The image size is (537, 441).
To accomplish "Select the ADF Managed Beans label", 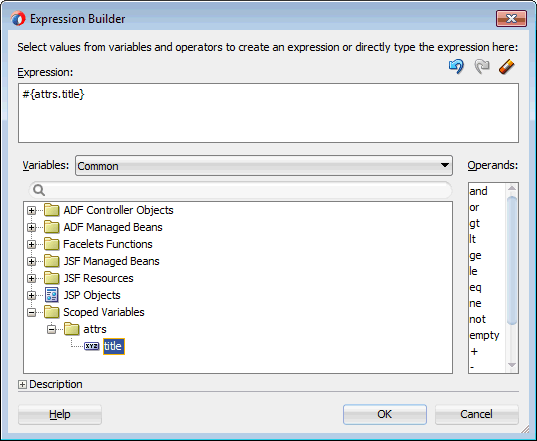I will pyautogui.click(x=113, y=227).
